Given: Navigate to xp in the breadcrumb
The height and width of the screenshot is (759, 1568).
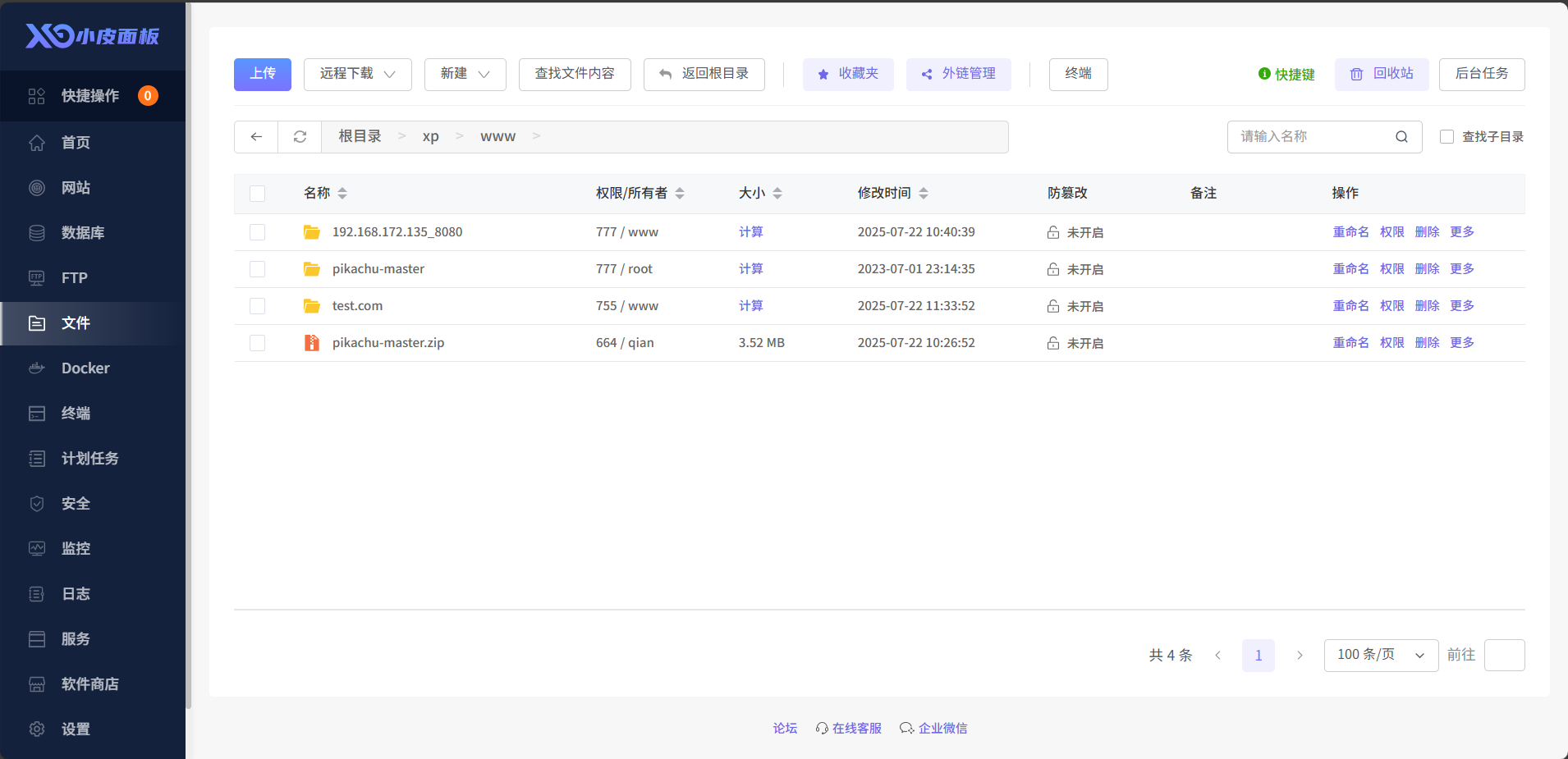Looking at the screenshot, I should pyautogui.click(x=431, y=137).
